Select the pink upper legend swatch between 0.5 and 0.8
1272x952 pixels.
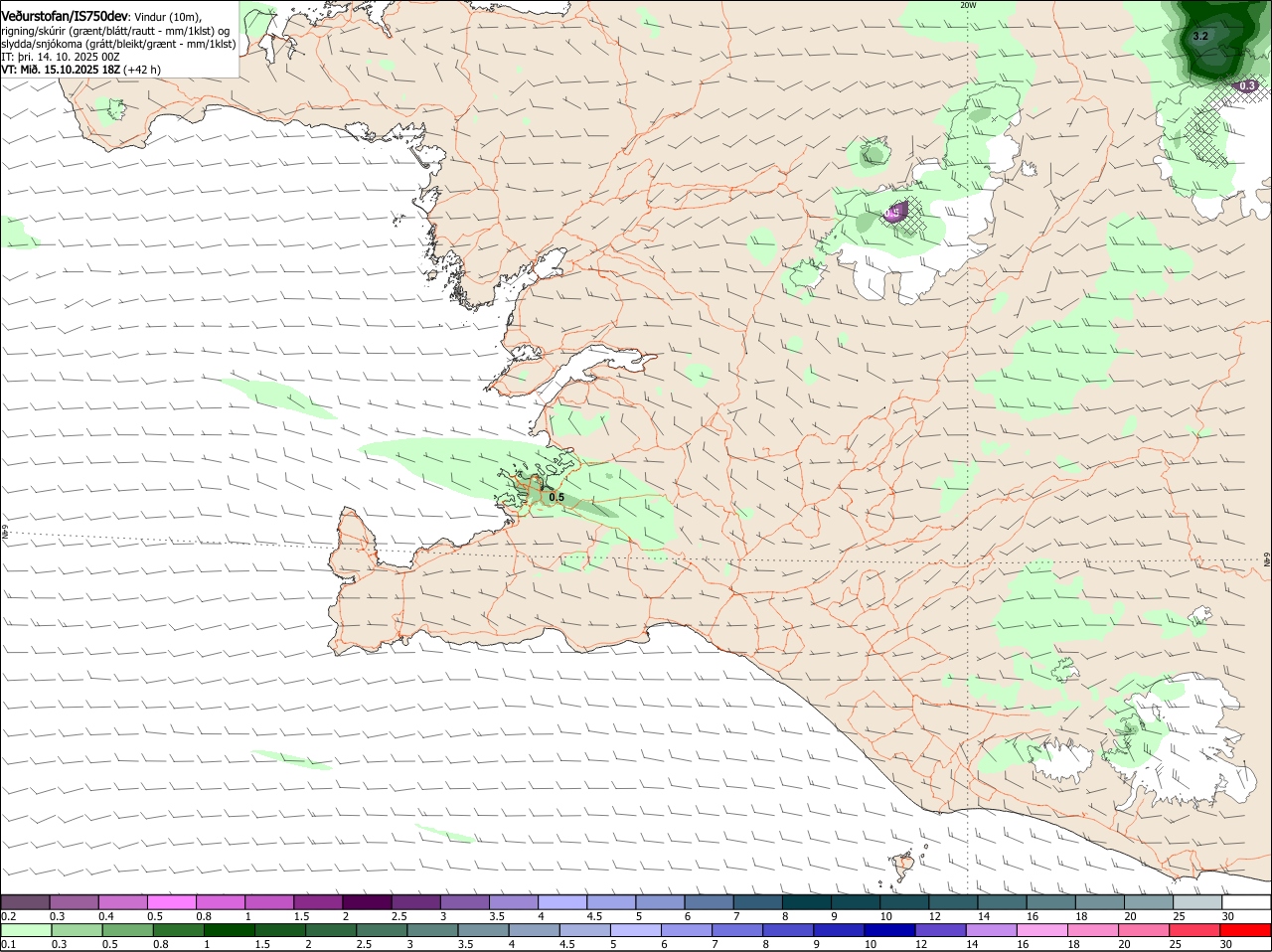(x=171, y=901)
